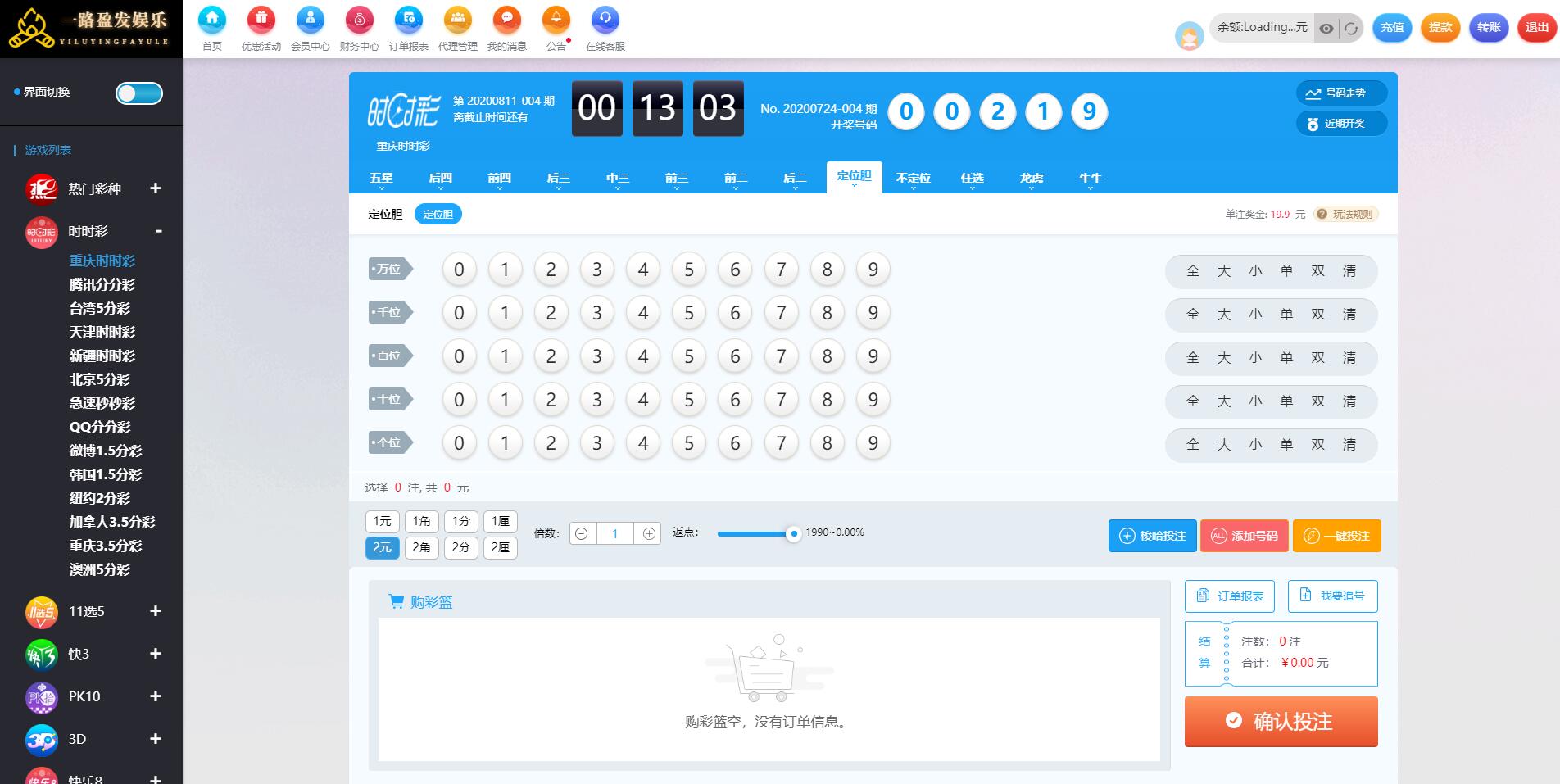The width and height of the screenshot is (1560, 784).
Task: Decrease the 倍数 multiplier with minus icon
Action: tap(582, 534)
